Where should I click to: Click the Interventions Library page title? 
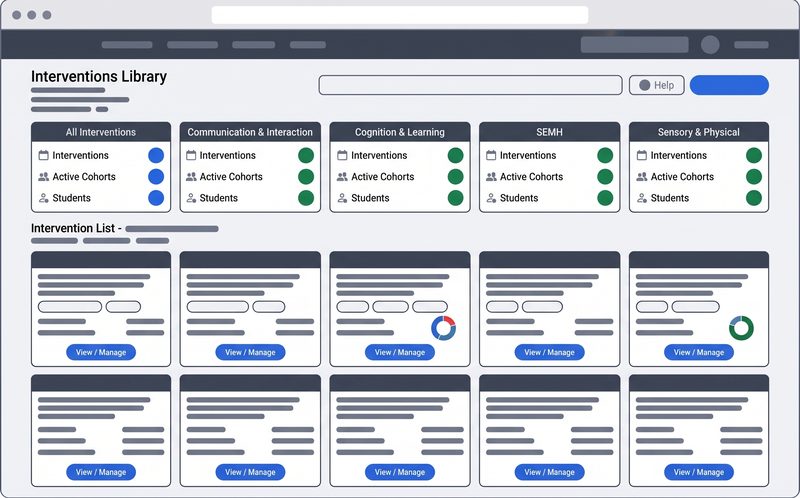click(x=99, y=77)
